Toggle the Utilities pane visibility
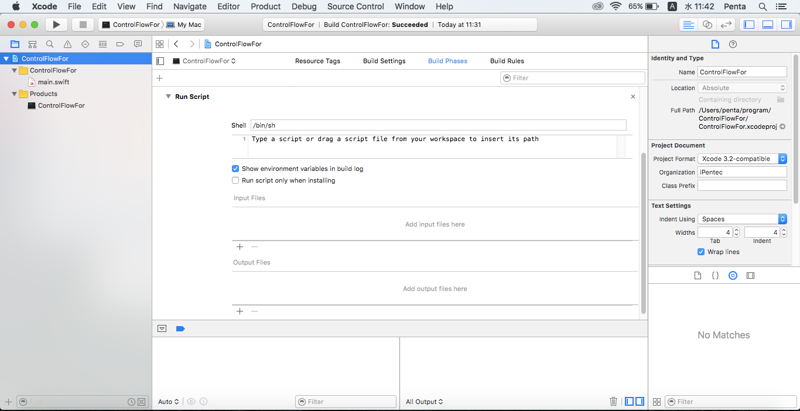Viewport: 800px width, 411px height. coord(786,24)
